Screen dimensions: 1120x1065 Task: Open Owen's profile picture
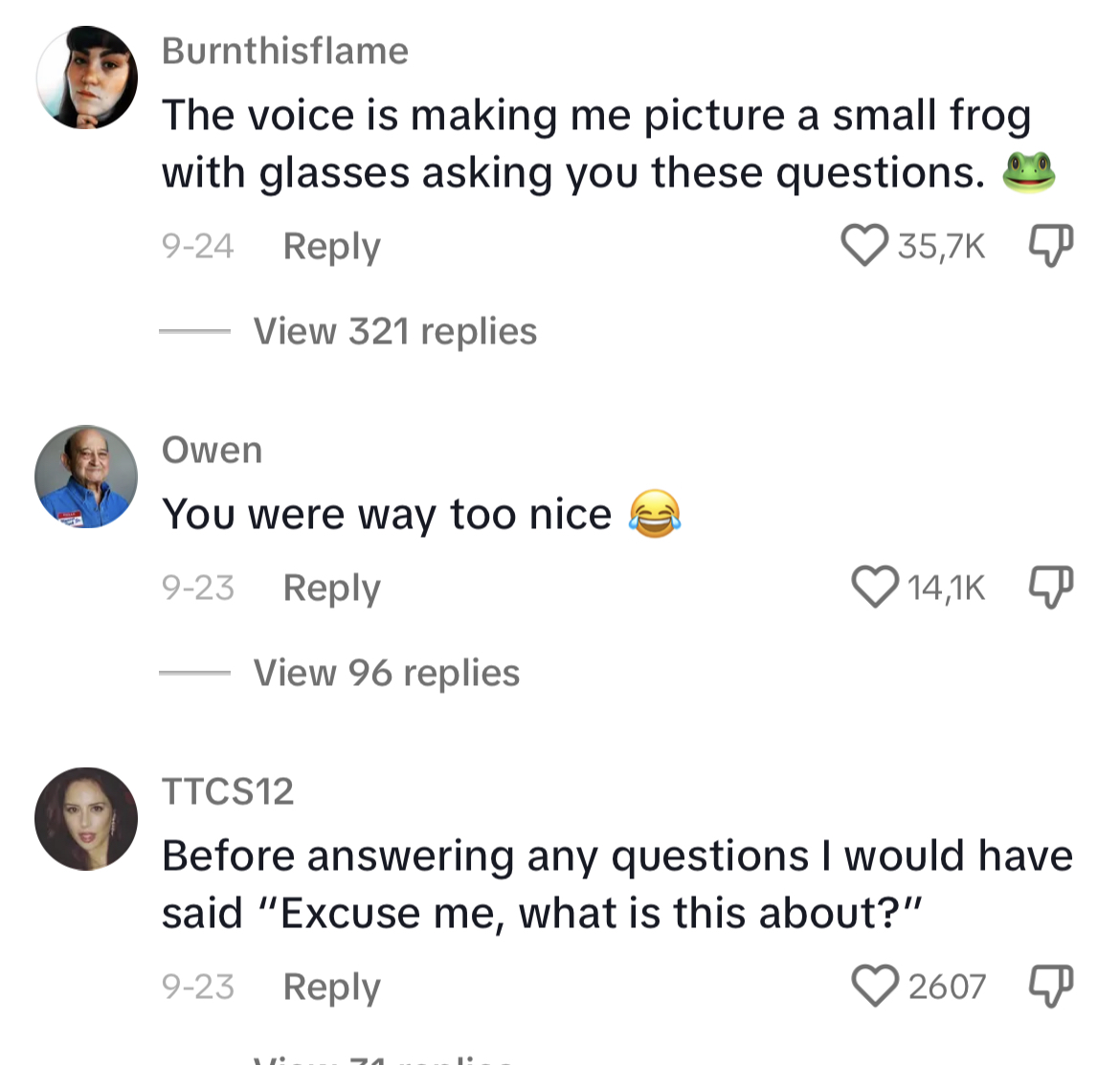tap(86, 477)
